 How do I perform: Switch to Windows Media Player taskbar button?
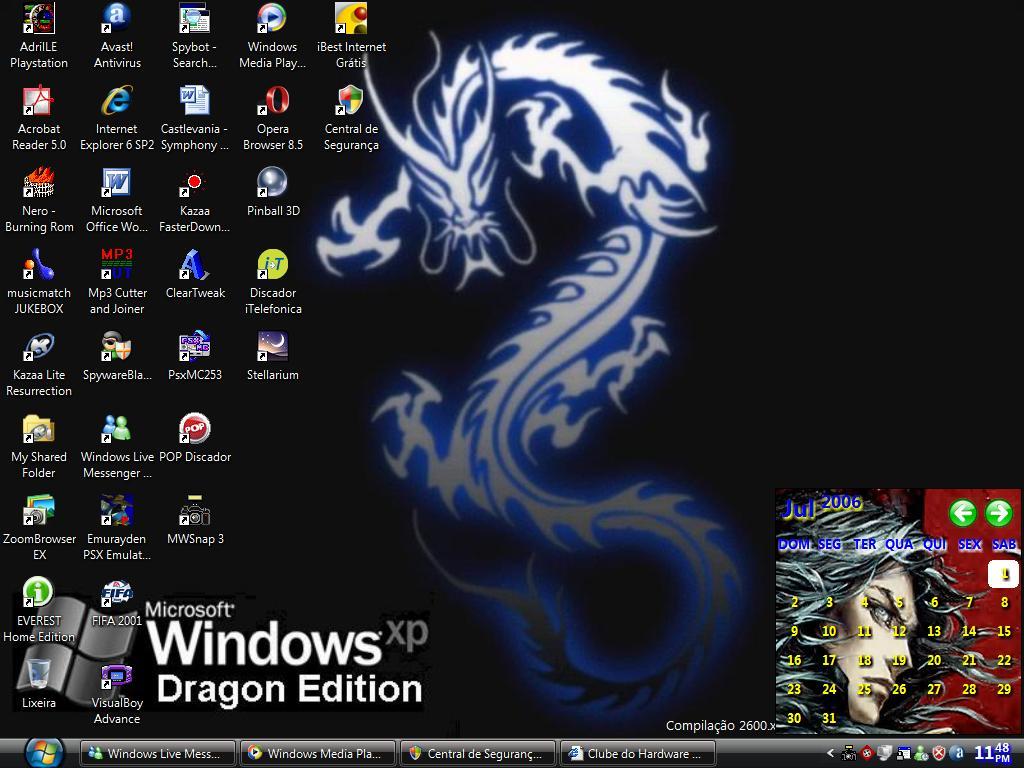tap(318, 754)
